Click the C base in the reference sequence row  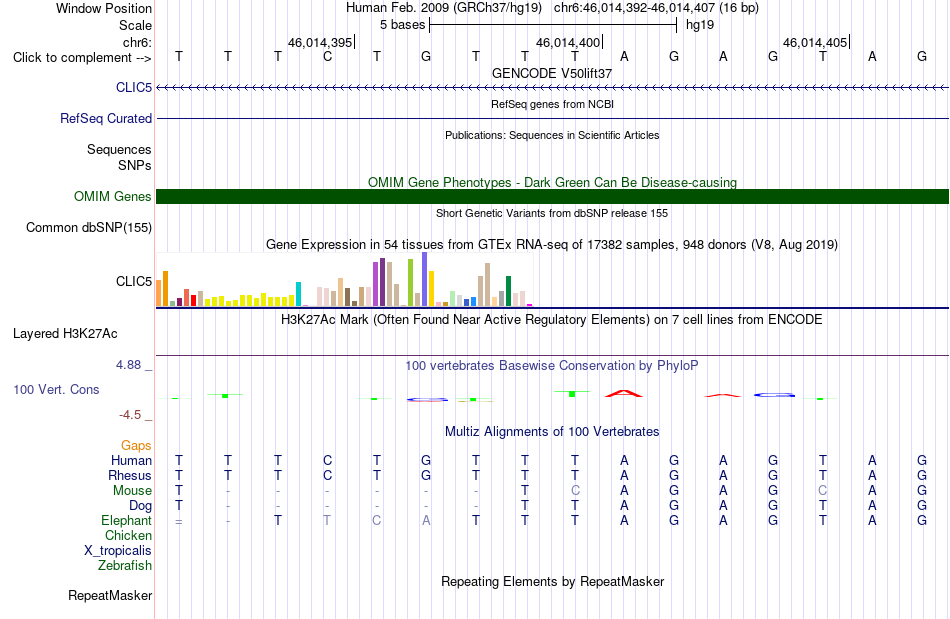327,56
